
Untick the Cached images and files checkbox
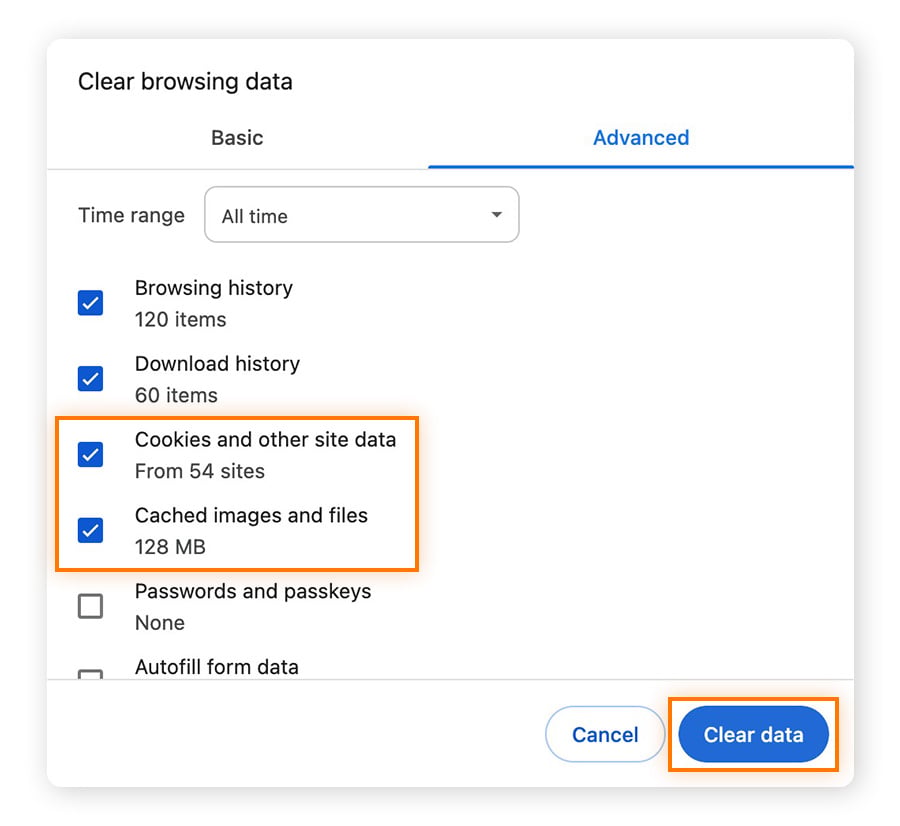coord(90,530)
